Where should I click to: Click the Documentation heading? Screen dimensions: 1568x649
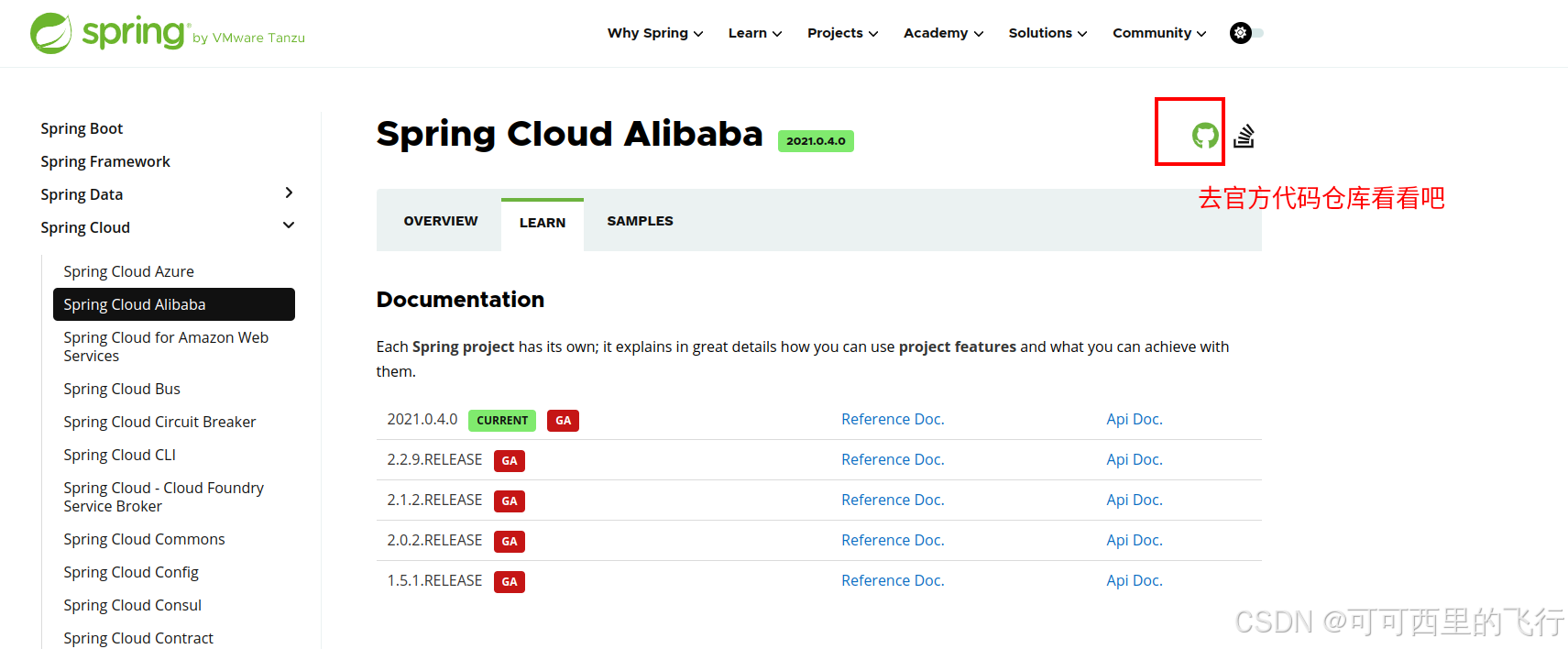(x=460, y=300)
